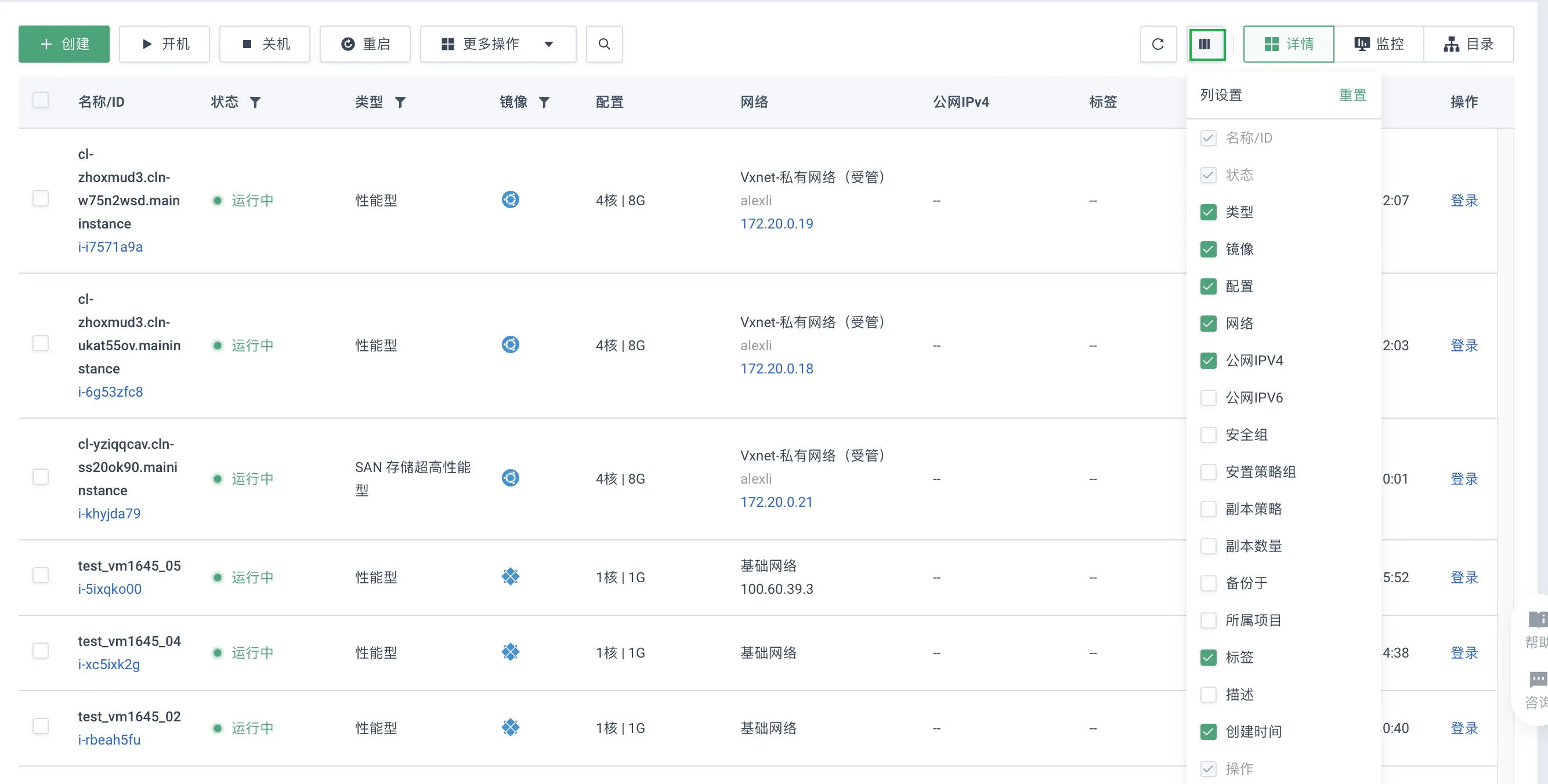Open the 目录 catalog view
Viewport: 1548px width, 784px height.
tap(1469, 44)
